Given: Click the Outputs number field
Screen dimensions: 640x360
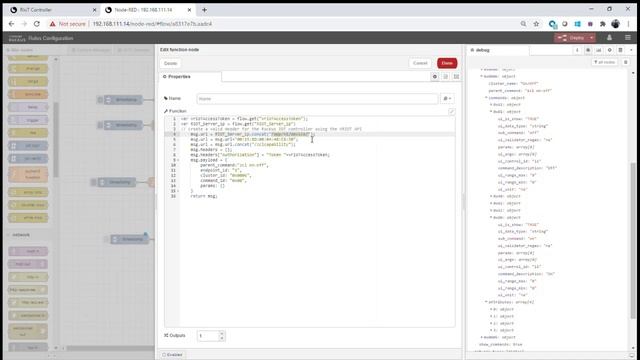Looking at the screenshot, I should (208, 336).
